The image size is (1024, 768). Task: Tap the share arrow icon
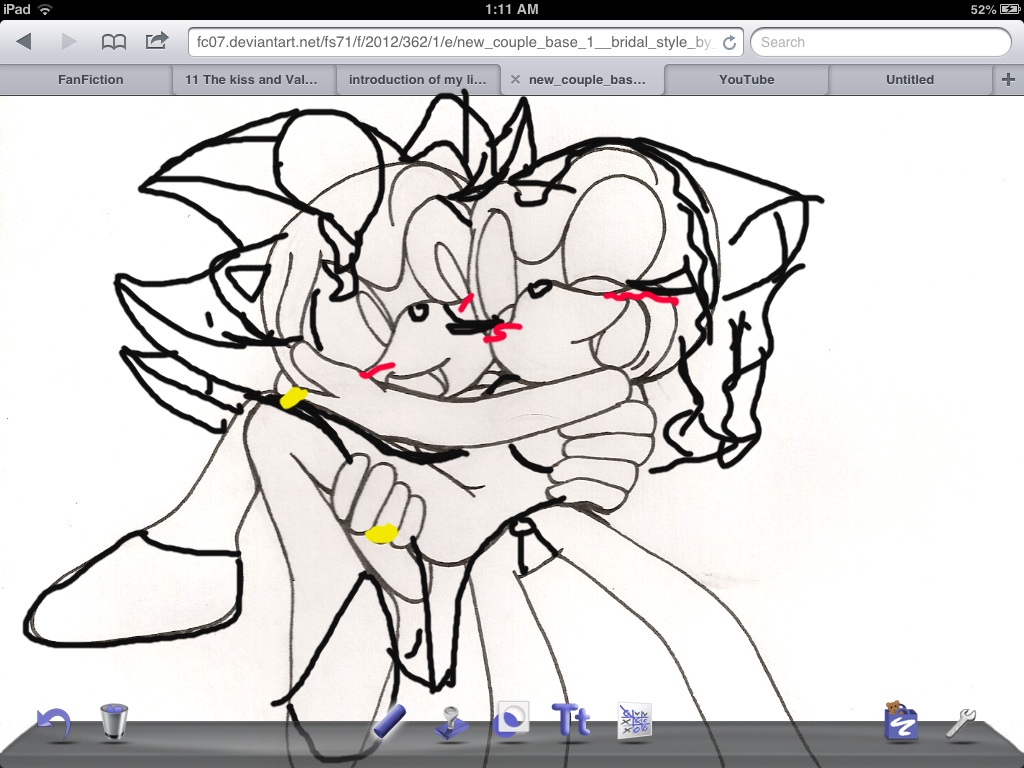click(x=157, y=41)
